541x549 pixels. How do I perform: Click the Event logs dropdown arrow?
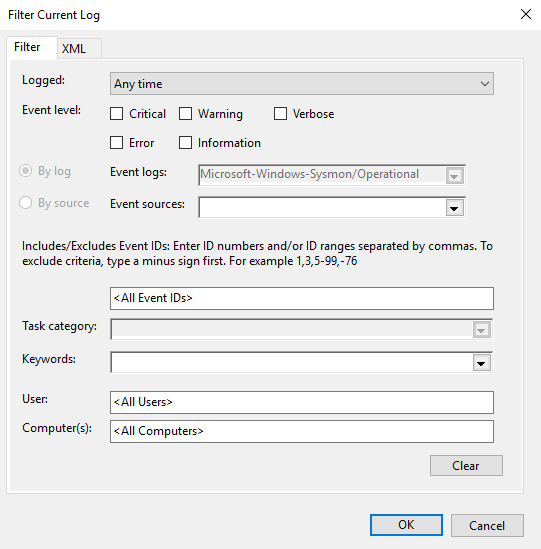click(x=454, y=176)
